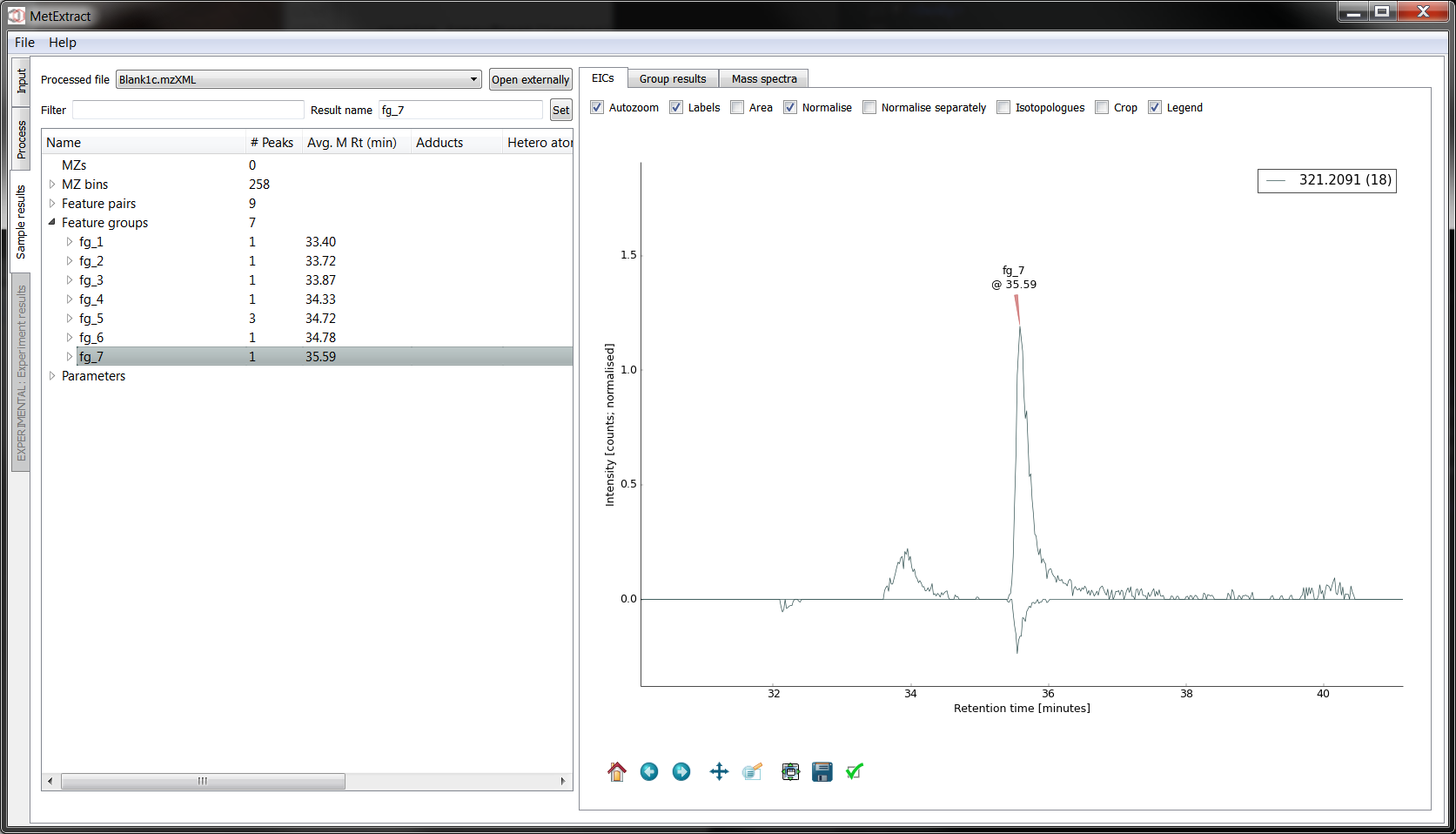1456x834 pixels.
Task: Select the Pan axes tool
Action: point(719,771)
